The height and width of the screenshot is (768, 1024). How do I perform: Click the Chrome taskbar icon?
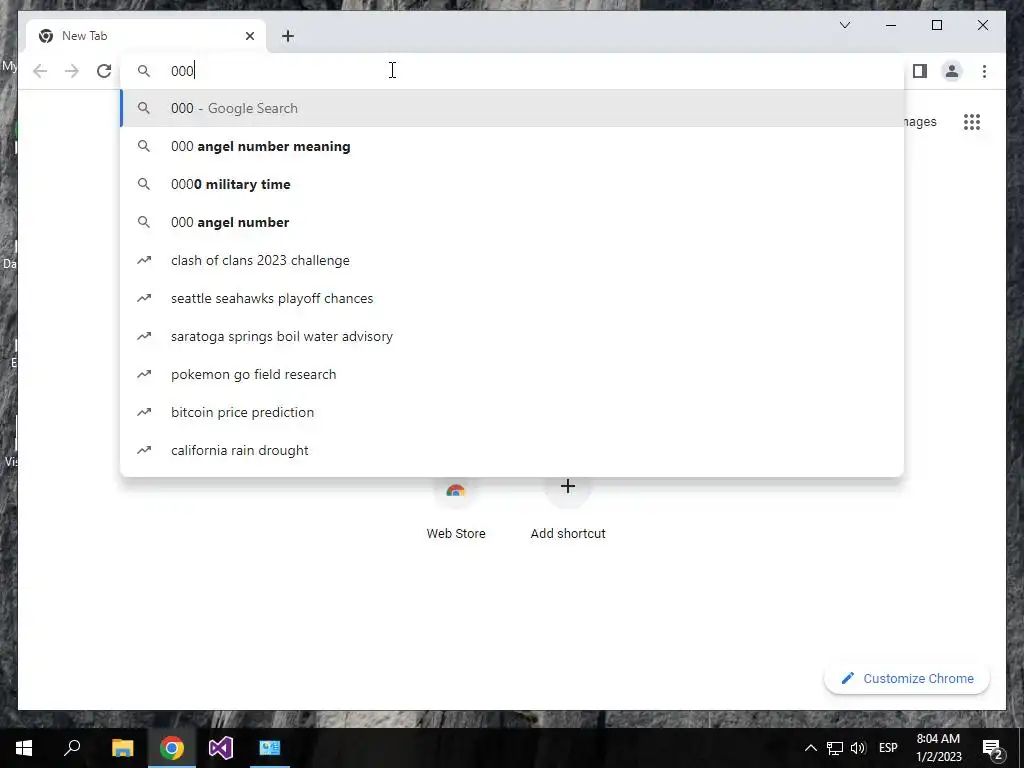point(172,748)
